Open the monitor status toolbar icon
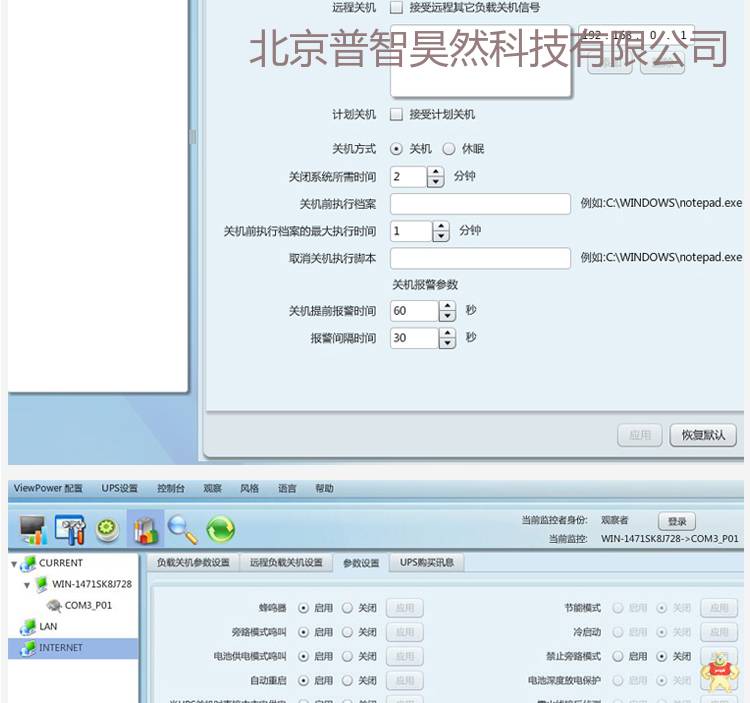Screen dimensions: 750x703 [33, 529]
